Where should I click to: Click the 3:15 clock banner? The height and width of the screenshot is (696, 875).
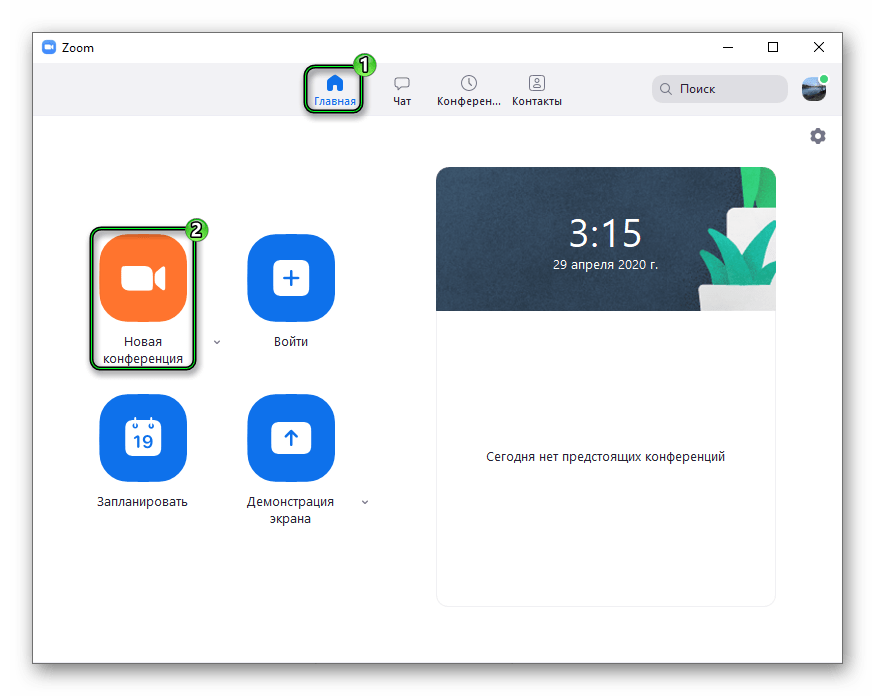tap(605, 240)
